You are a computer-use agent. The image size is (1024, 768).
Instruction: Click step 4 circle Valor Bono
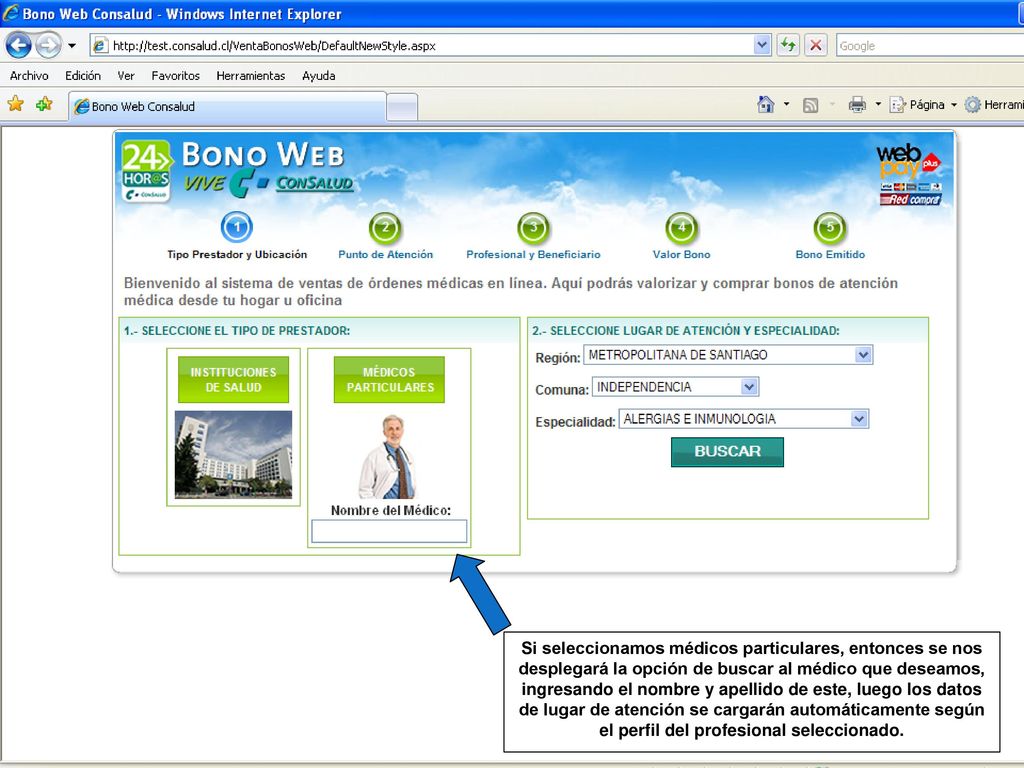click(682, 228)
